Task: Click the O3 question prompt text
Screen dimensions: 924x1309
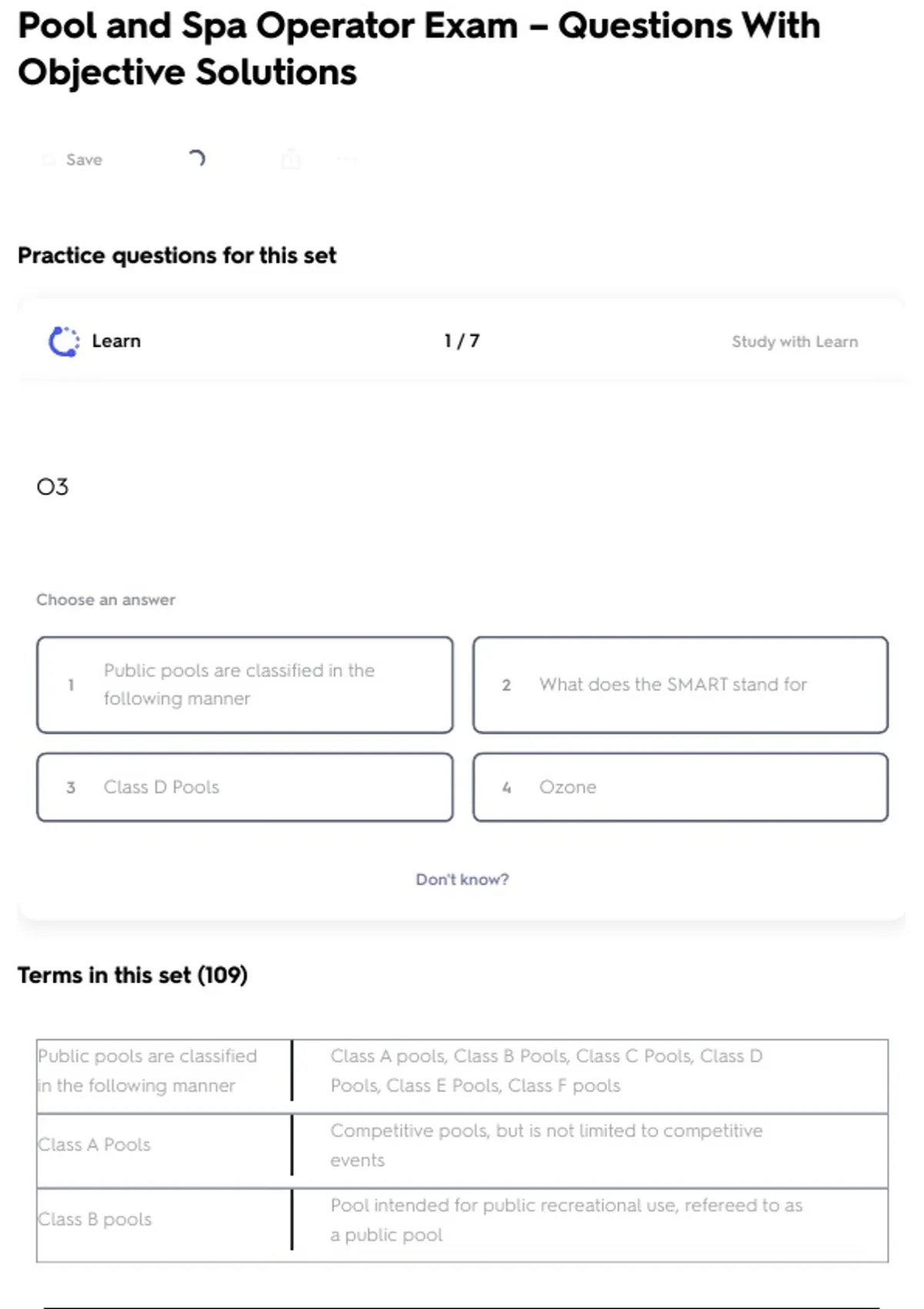Action: [52, 487]
